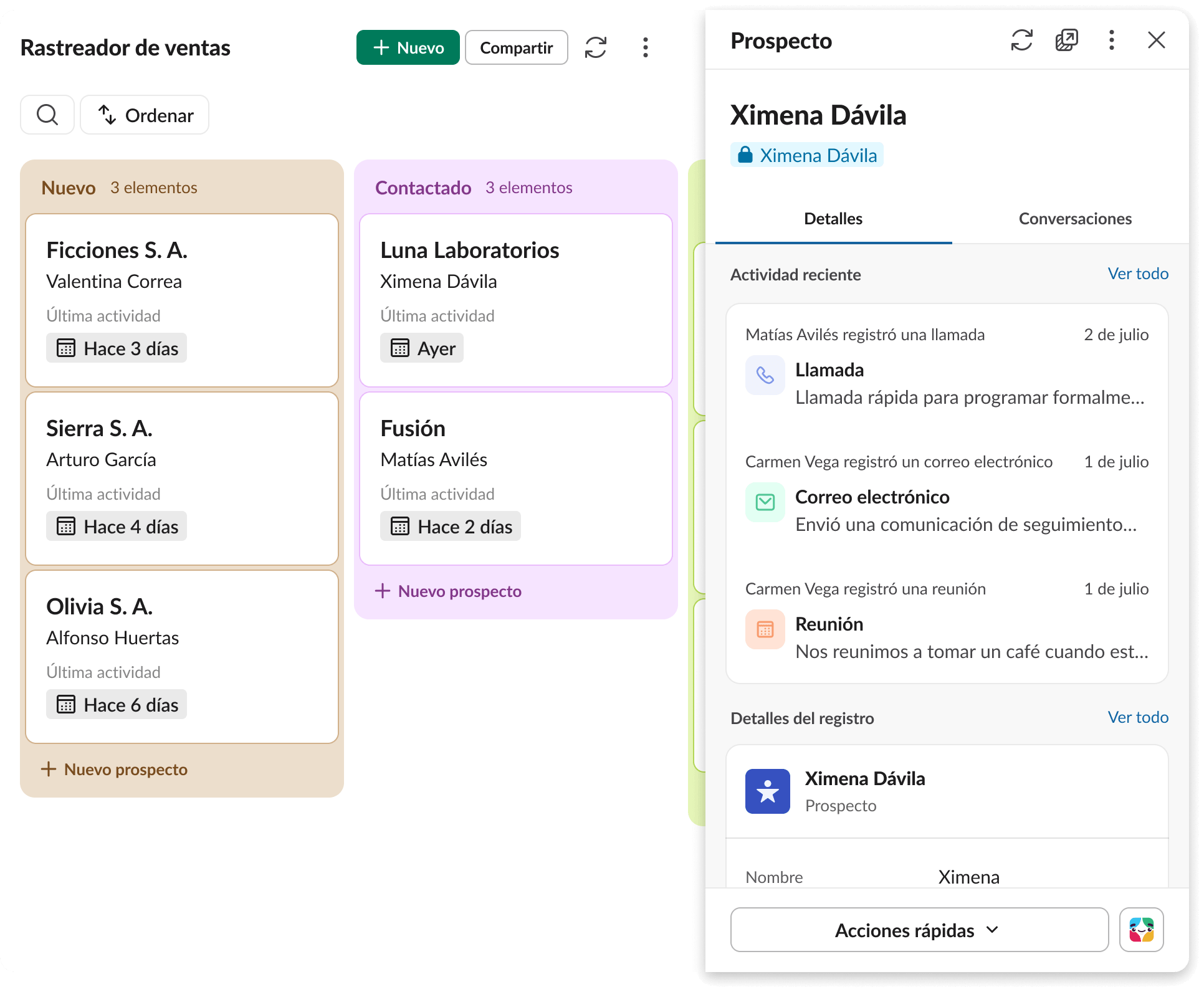
Task: Add Nuevo prospecto in Nuevo column
Action: click(x=115, y=769)
